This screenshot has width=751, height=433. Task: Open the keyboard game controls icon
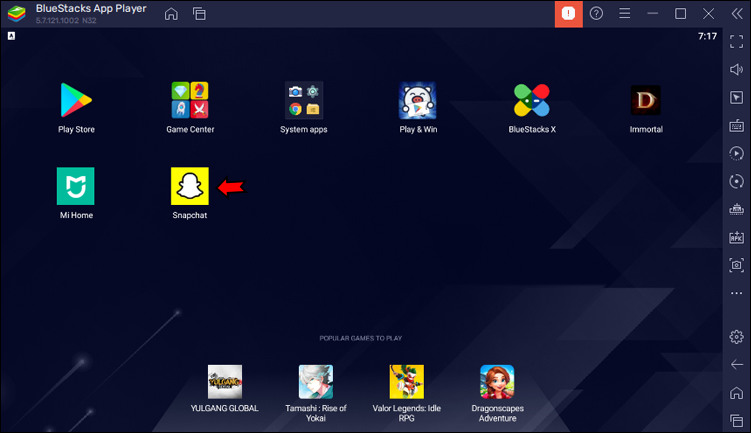pyautogui.click(x=737, y=125)
